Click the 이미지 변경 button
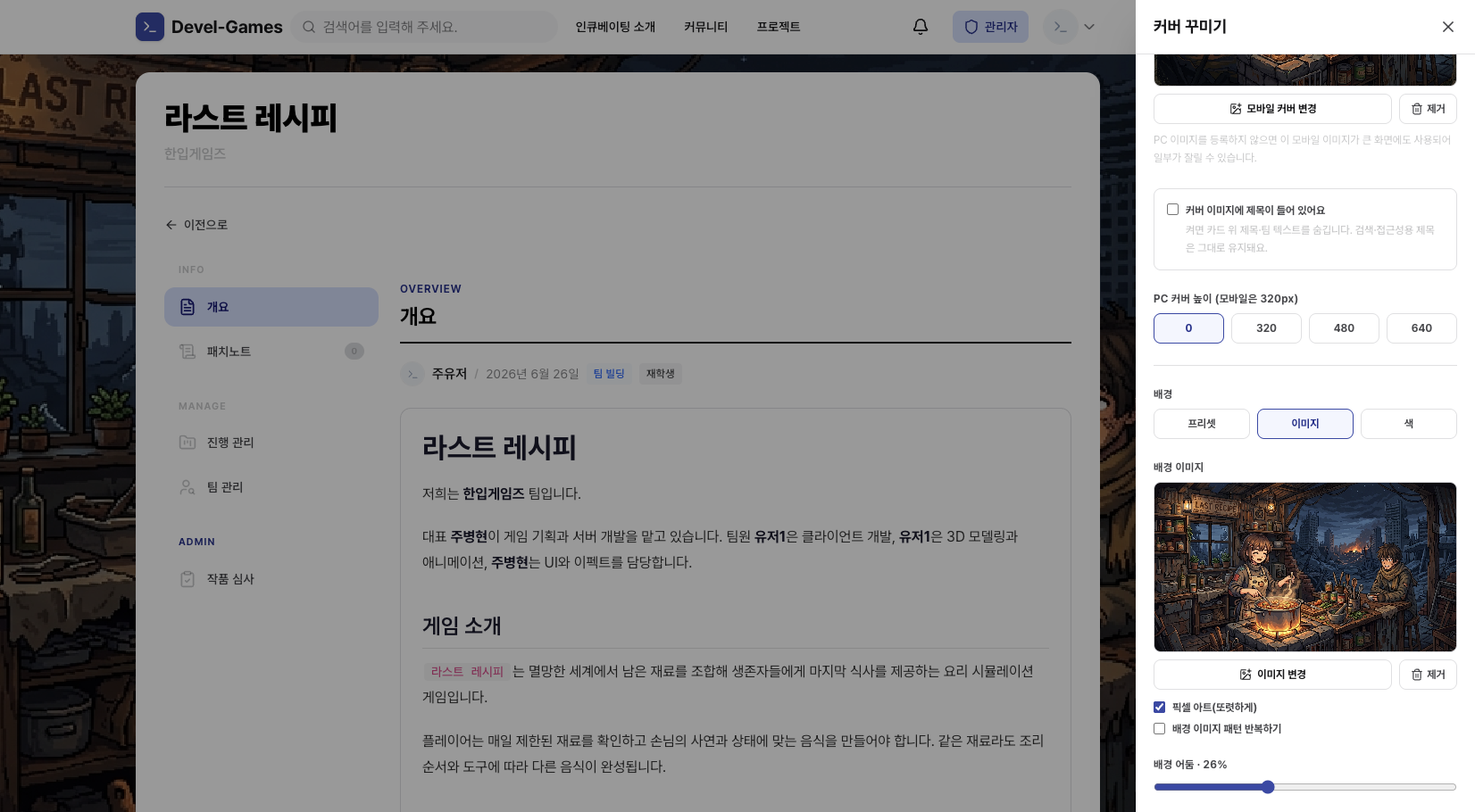 [x=1272, y=675]
